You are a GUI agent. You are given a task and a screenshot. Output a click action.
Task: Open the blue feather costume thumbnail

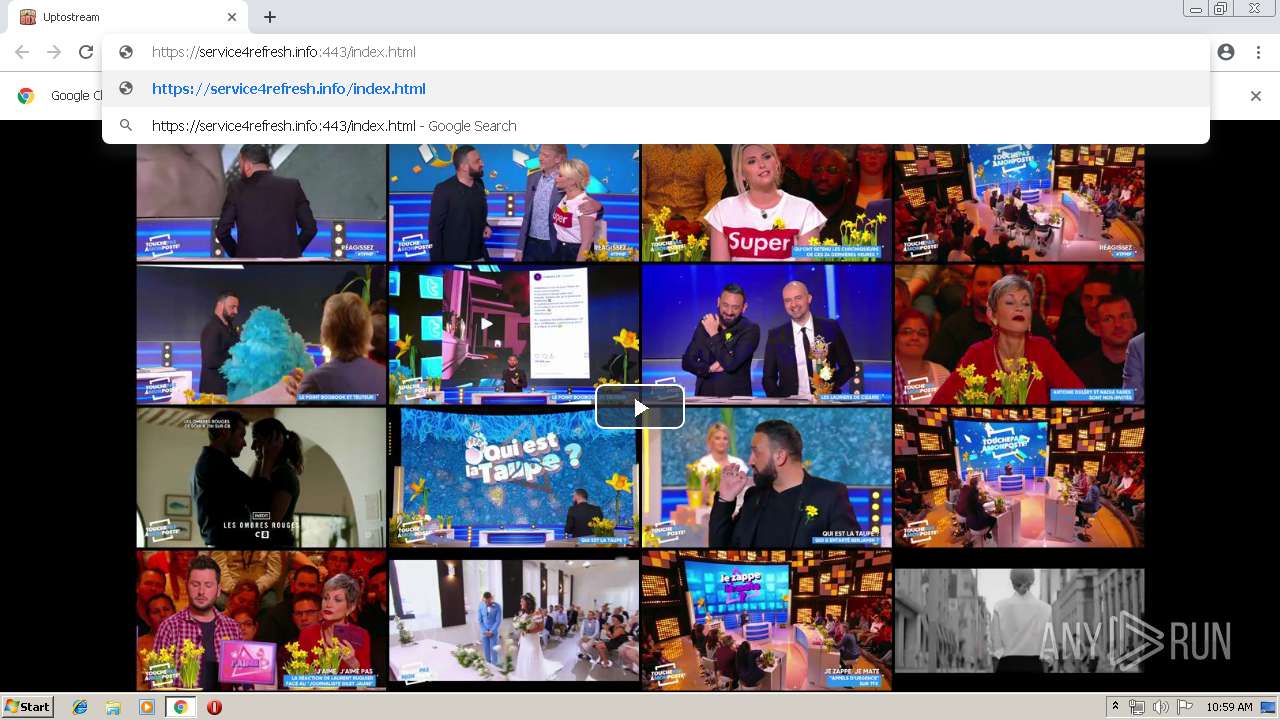[x=261, y=334]
